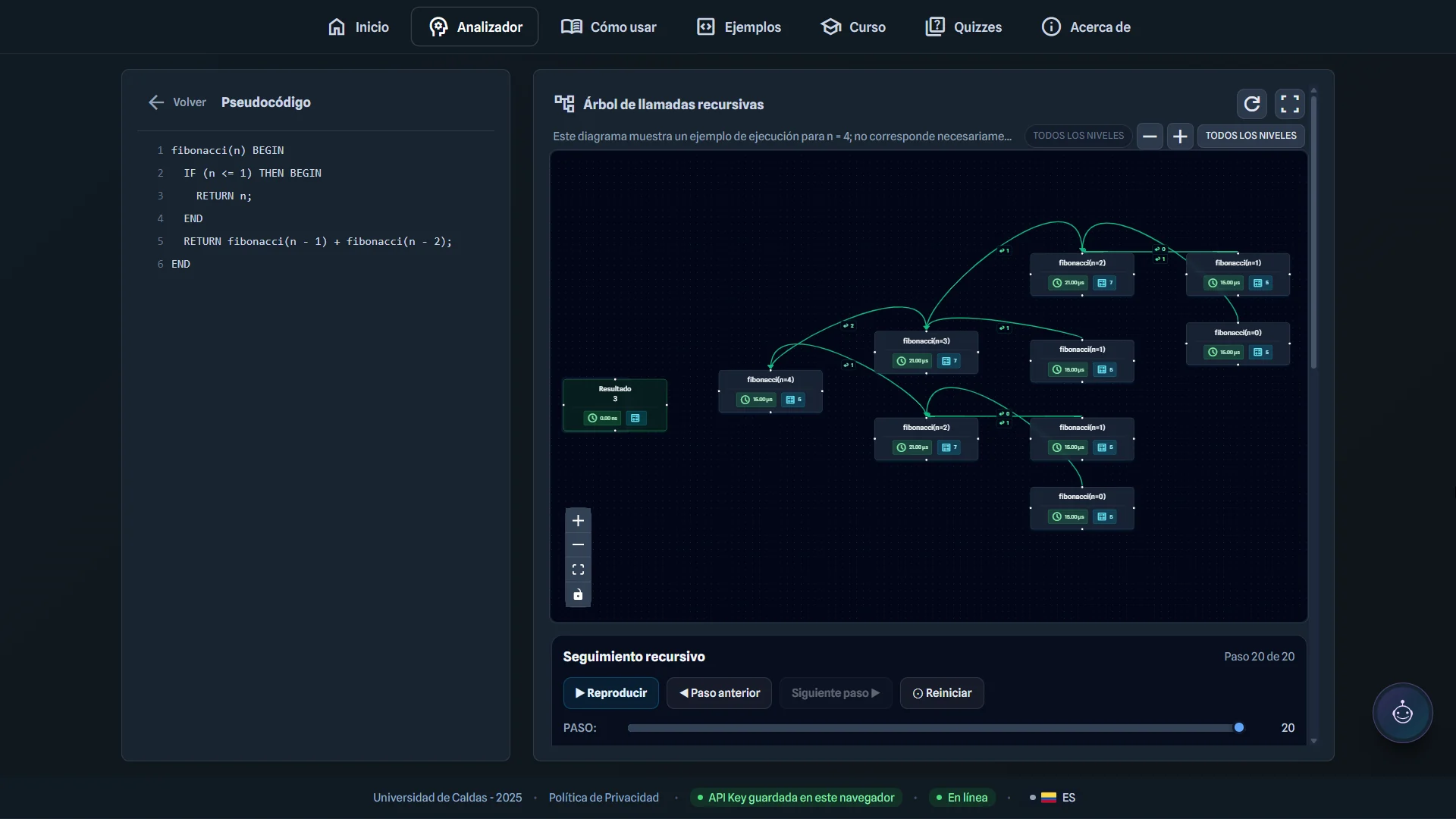
Task: Fit the diagram to view
Action: click(578, 570)
